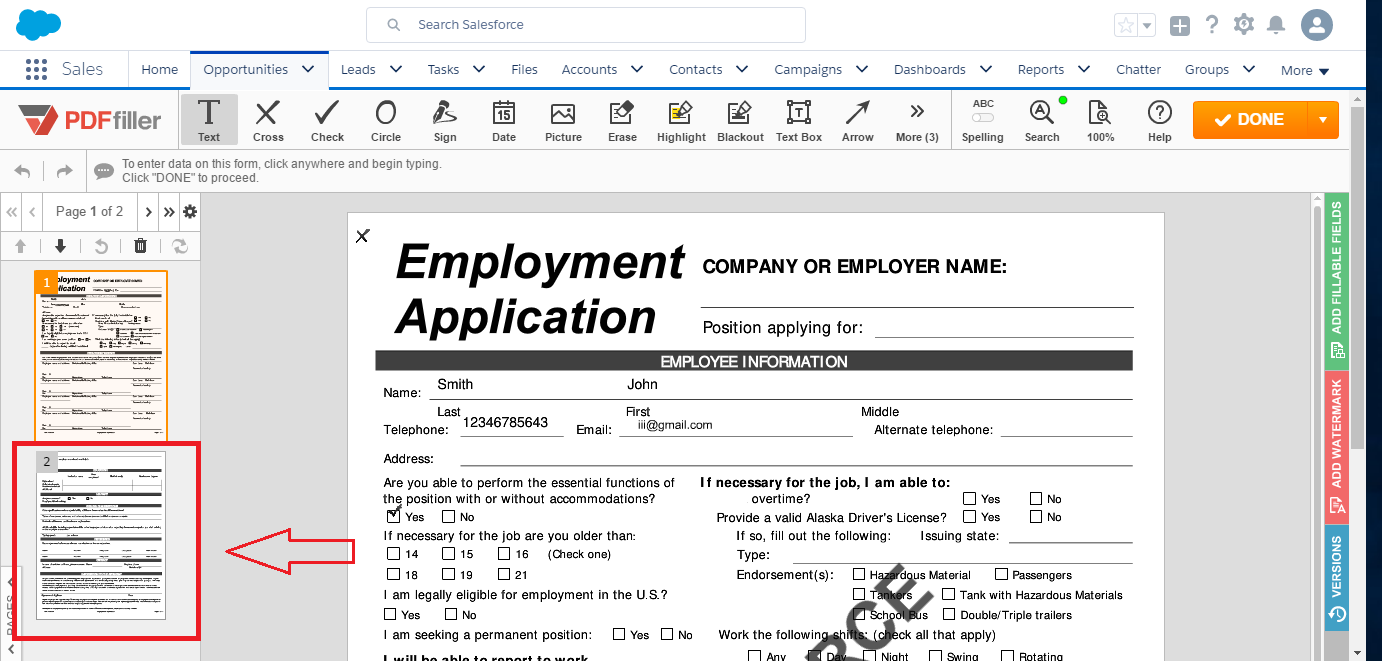
Task: Select the Circle tool
Action: tap(385, 119)
